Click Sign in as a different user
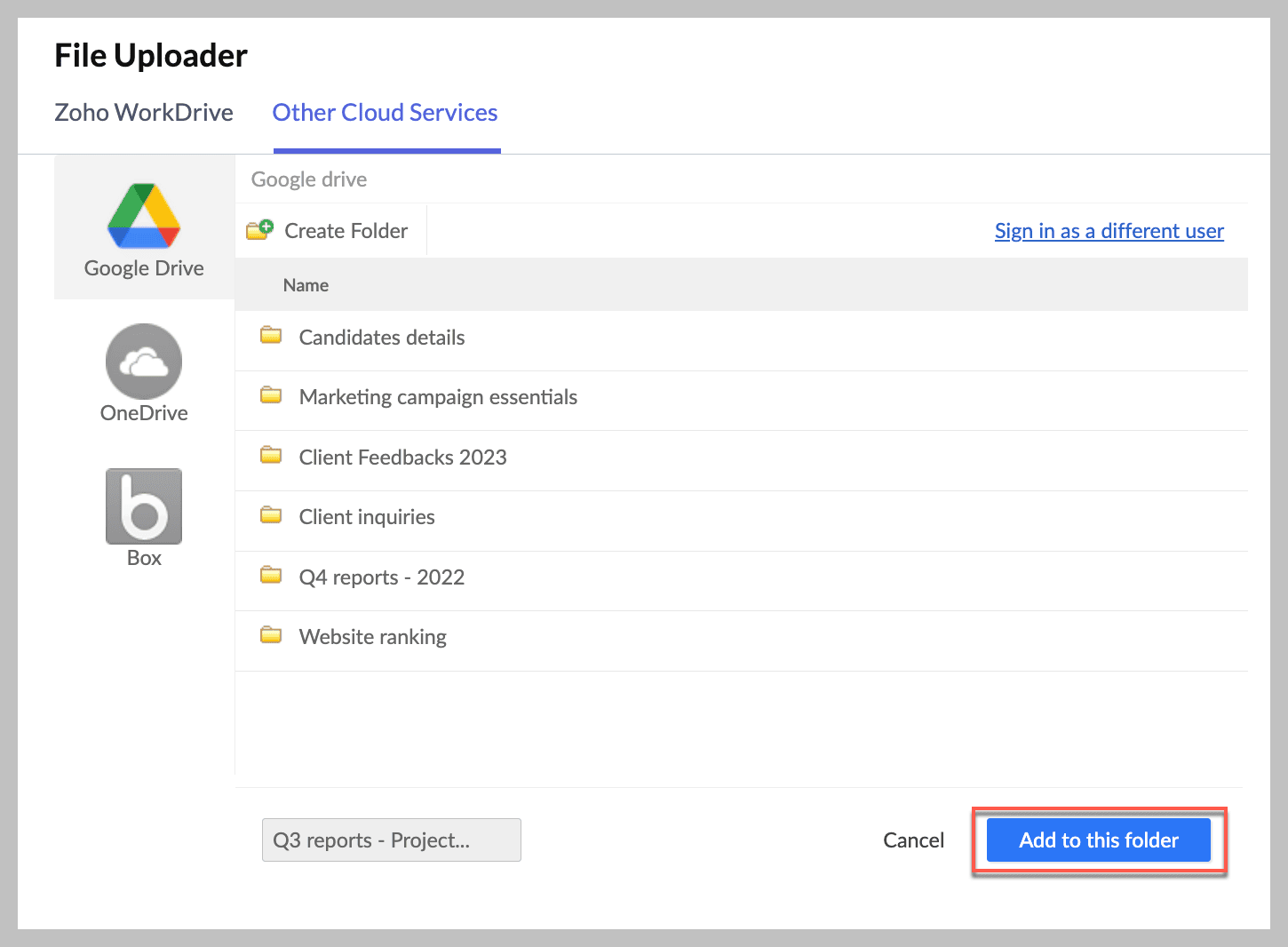Image resolution: width=1288 pixels, height=947 pixels. tap(1109, 231)
